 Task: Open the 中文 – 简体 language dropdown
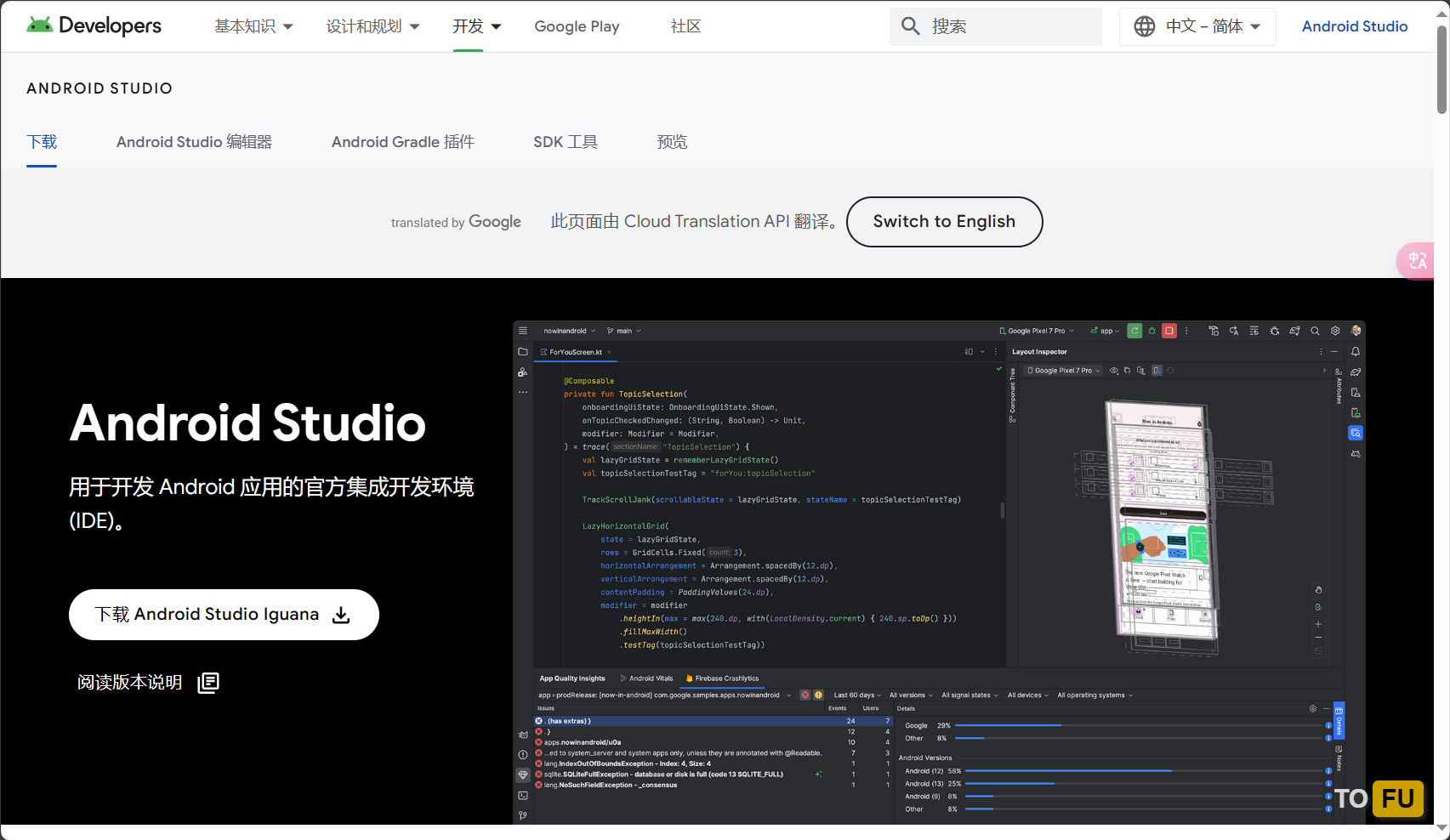point(1197,26)
